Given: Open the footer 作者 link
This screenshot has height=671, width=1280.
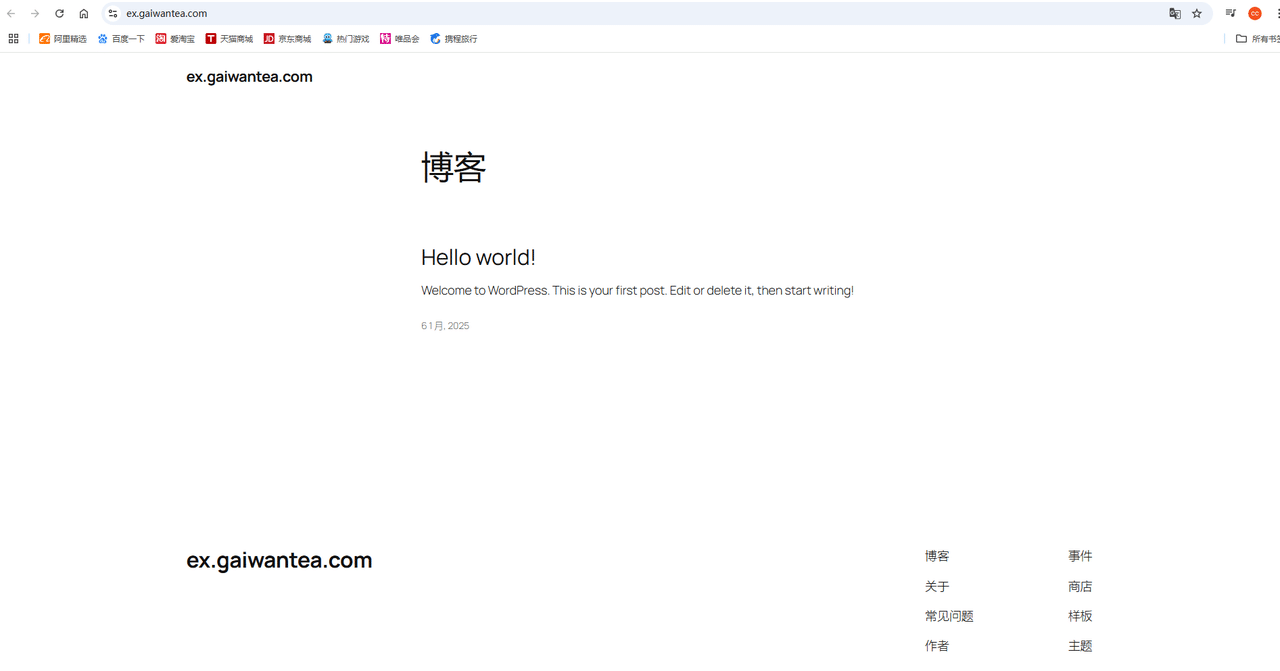Looking at the screenshot, I should pyautogui.click(x=937, y=646).
